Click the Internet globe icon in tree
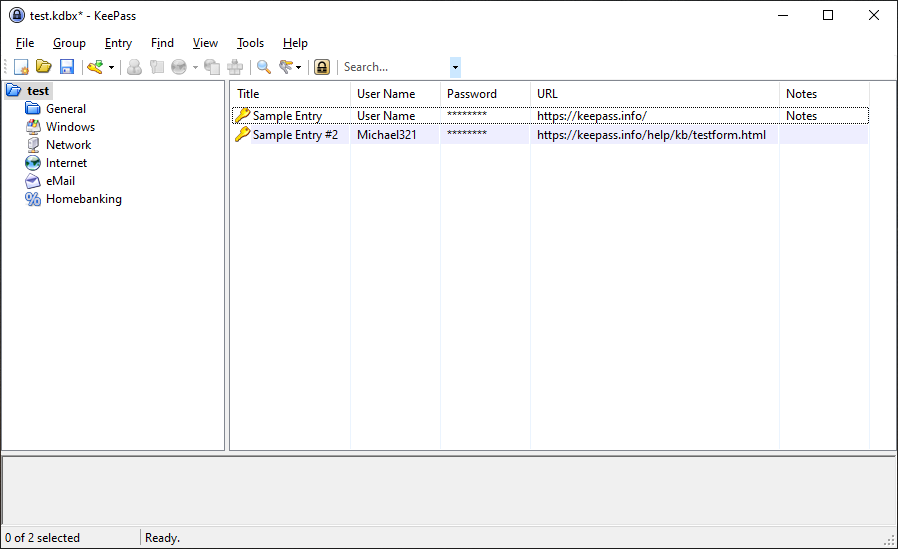Image resolution: width=898 pixels, height=549 pixels. (x=33, y=163)
